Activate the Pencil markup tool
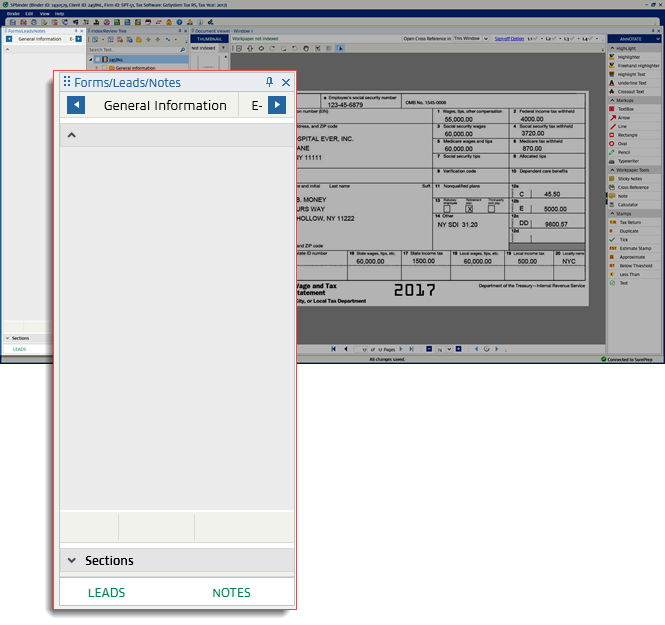Image resolution: width=665 pixels, height=625 pixels. coord(624,152)
